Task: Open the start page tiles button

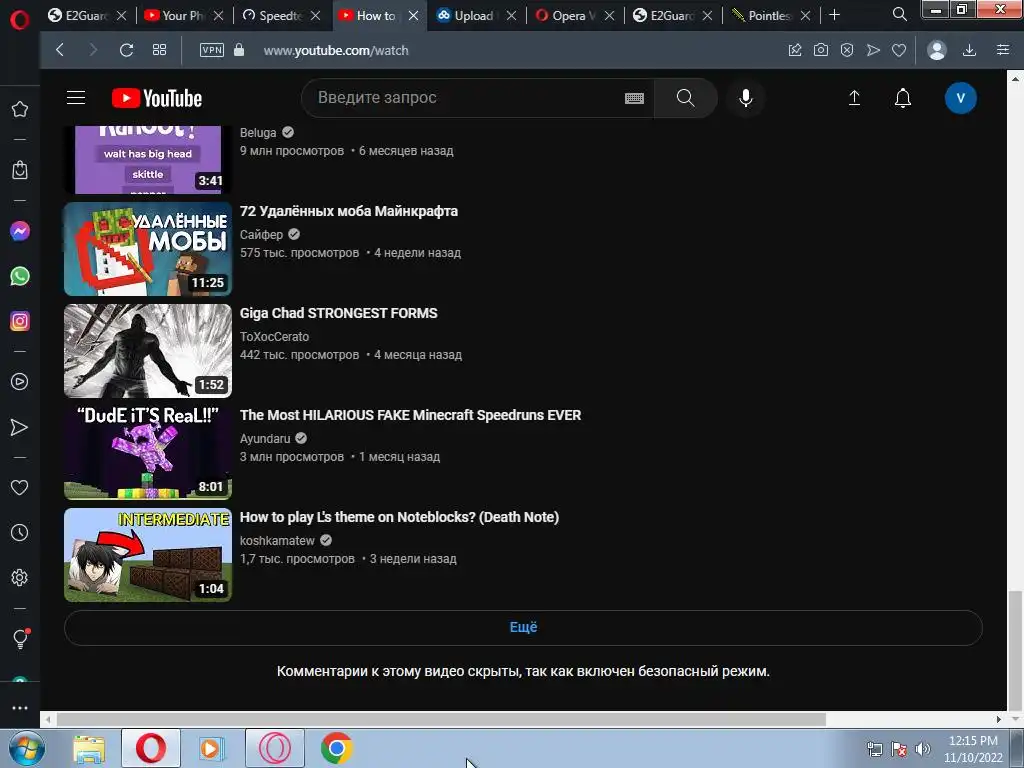Action: [x=159, y=50]
